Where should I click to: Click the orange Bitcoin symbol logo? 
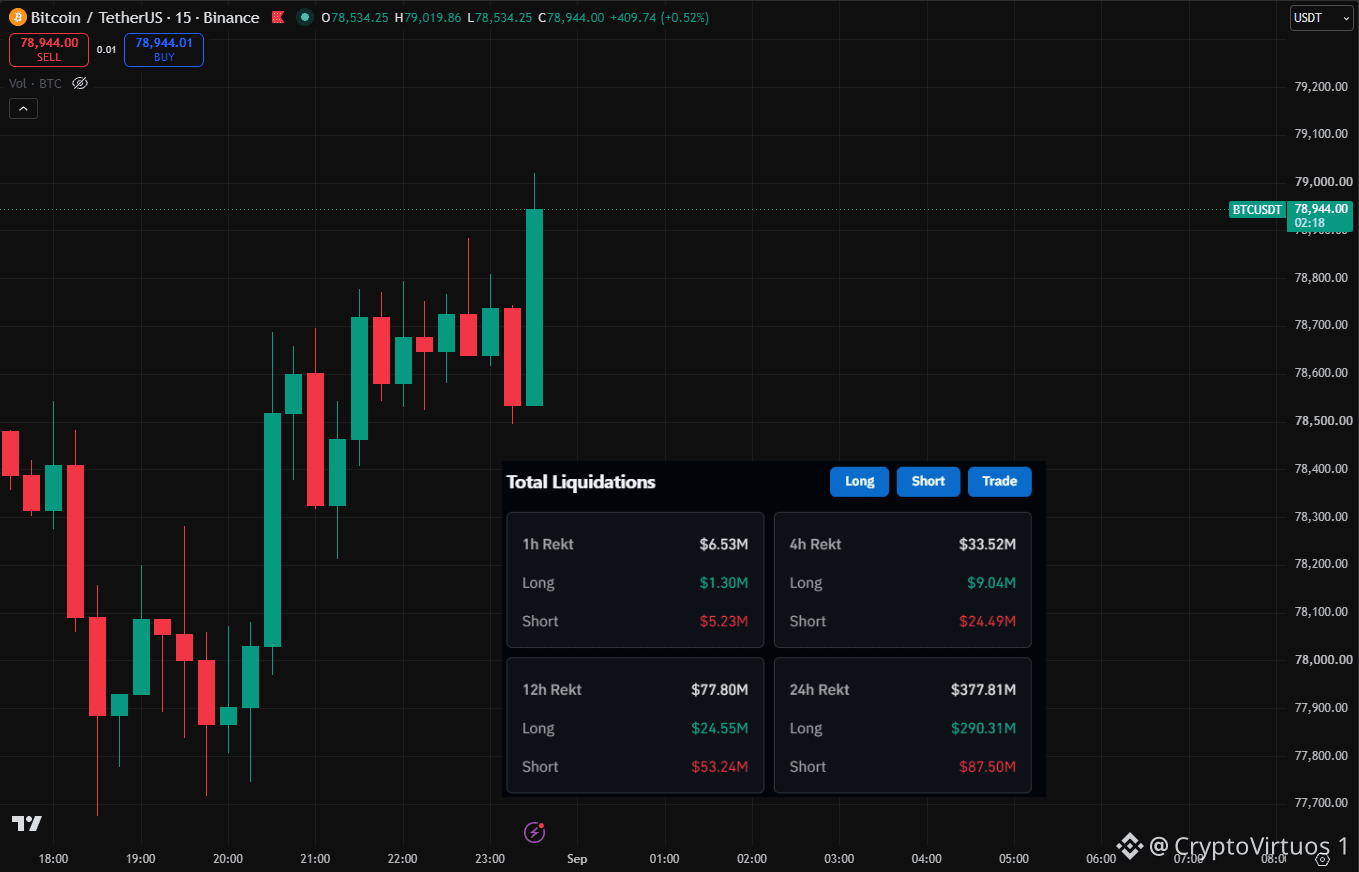[17, 17]
